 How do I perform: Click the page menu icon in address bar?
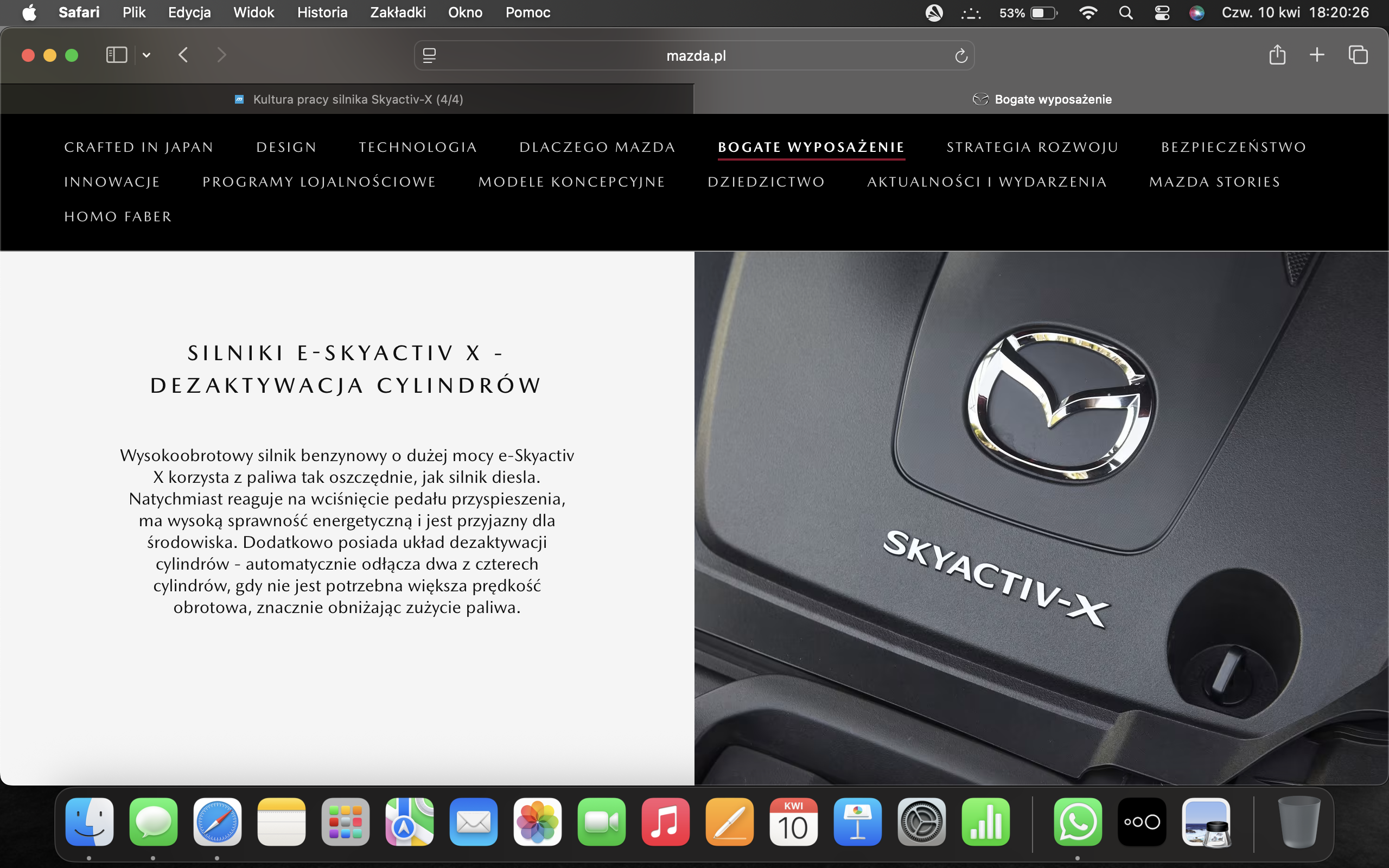(429, 56)
